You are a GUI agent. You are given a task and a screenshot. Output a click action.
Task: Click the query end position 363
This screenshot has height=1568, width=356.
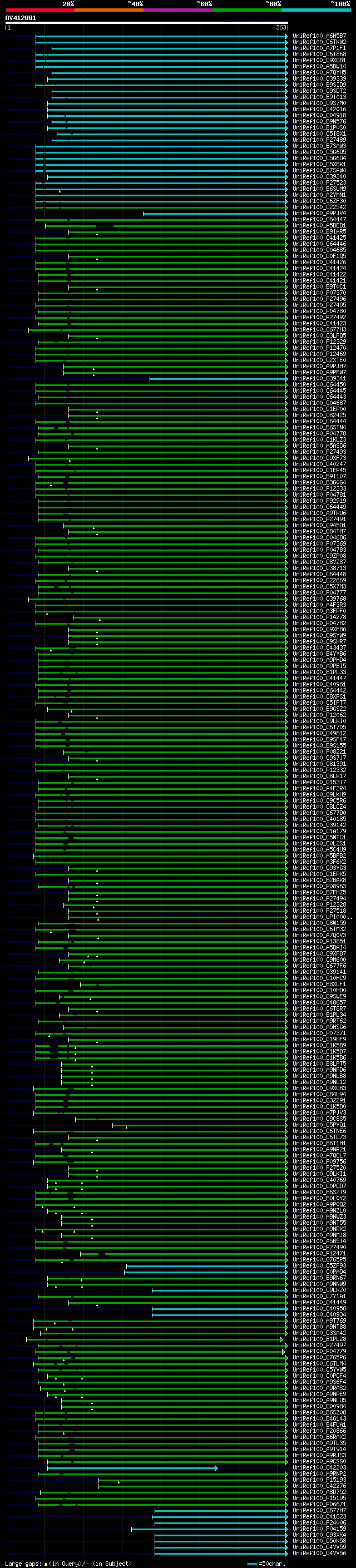(281, 27)
